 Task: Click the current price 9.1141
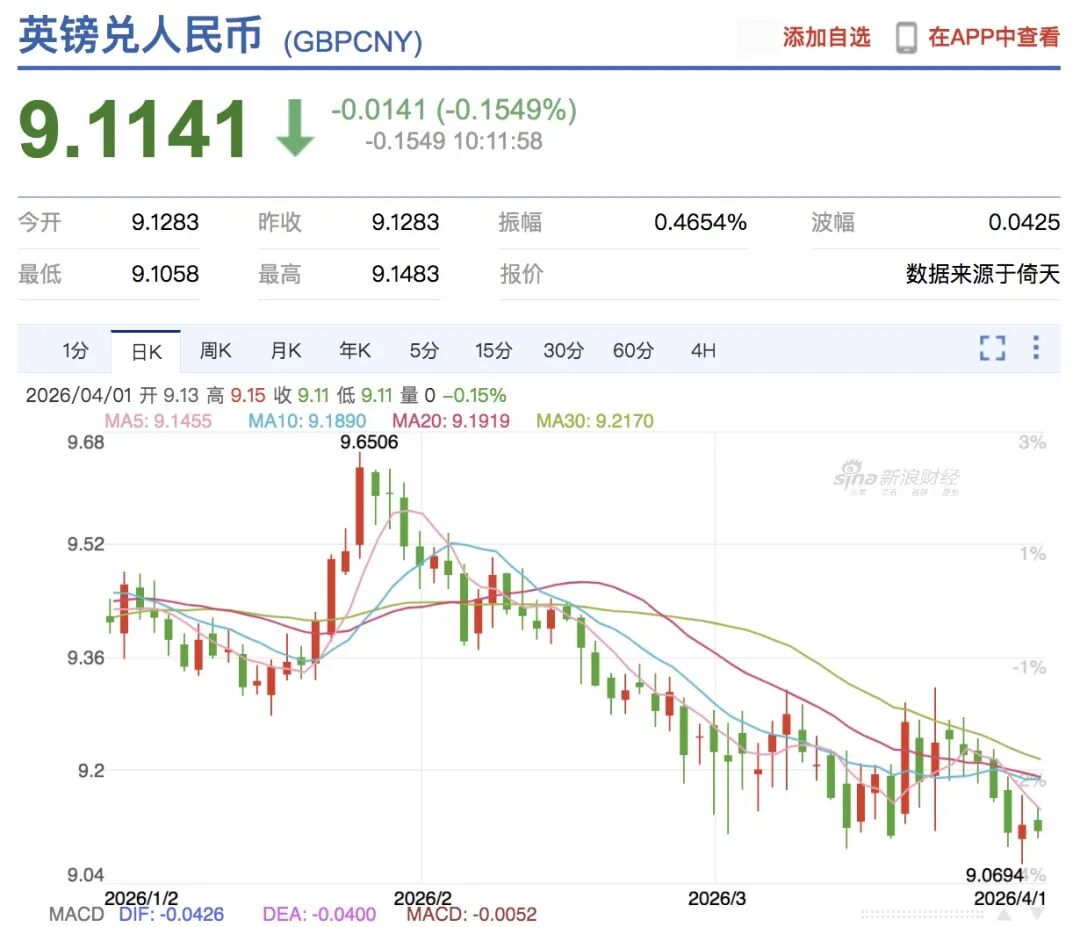click(132, 128)
